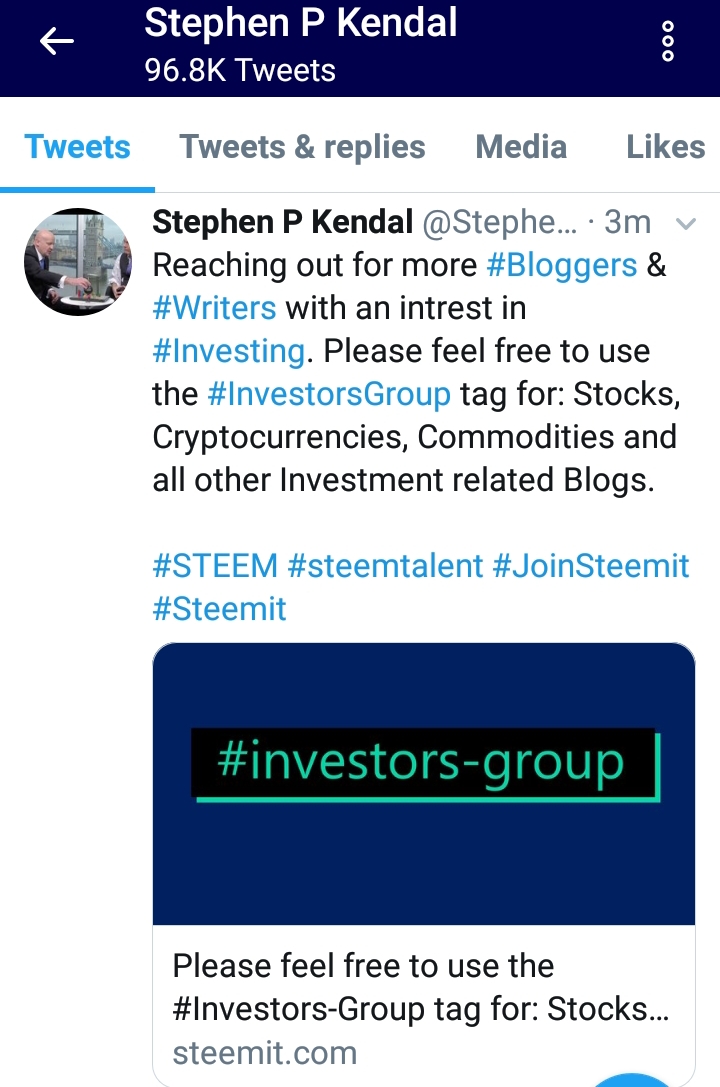Open the #Bloggers hashtag

point(561,265)
